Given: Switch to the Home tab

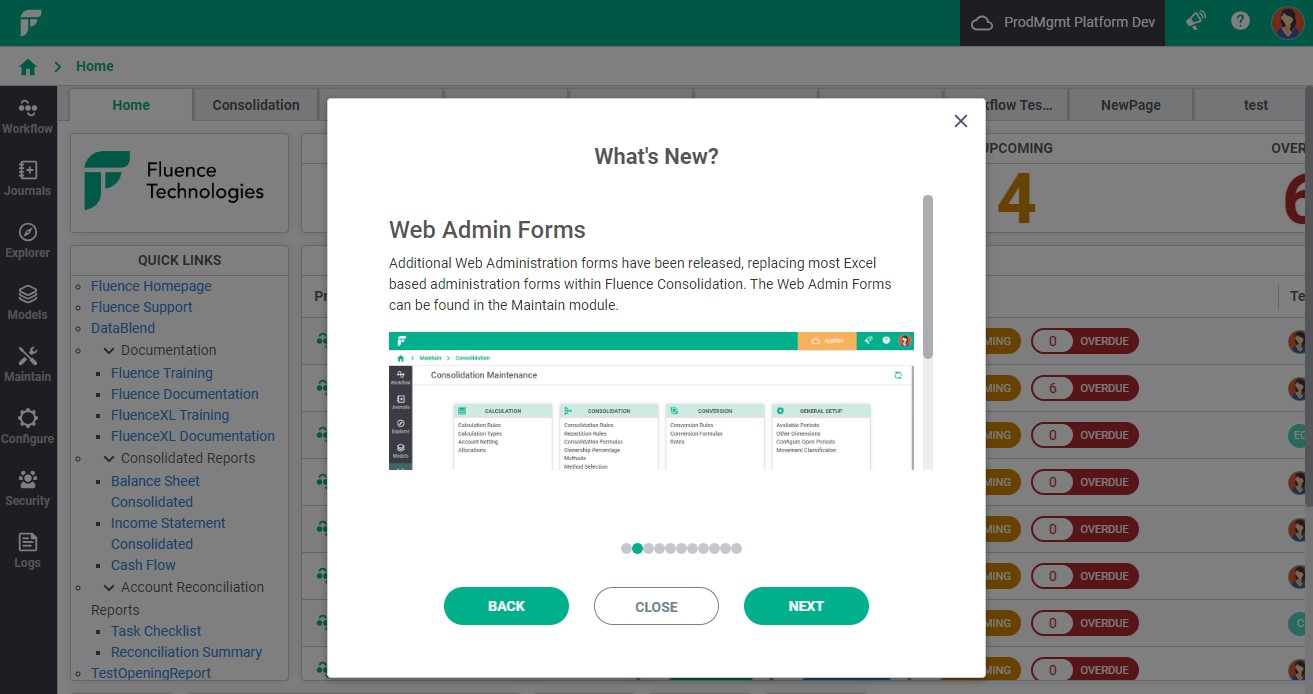Looking at the screenshot, I should click(x=131, y=105).
